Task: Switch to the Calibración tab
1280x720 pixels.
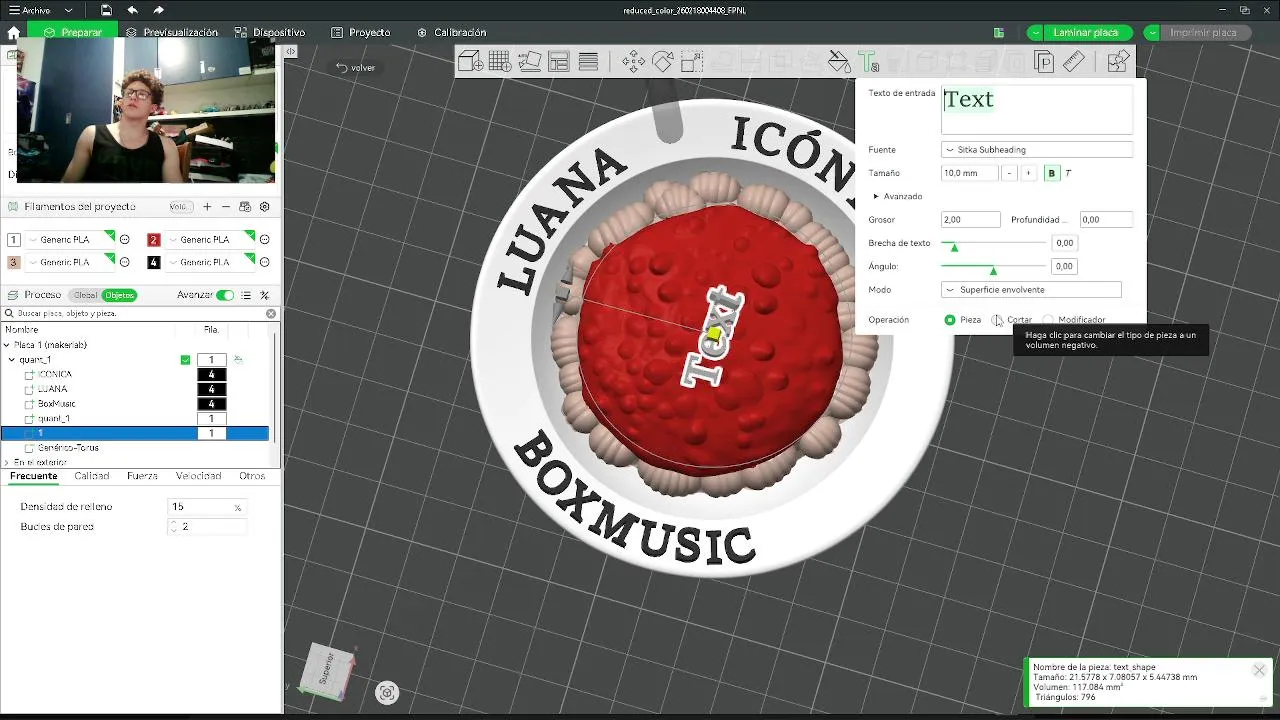Action: (451, 32)
